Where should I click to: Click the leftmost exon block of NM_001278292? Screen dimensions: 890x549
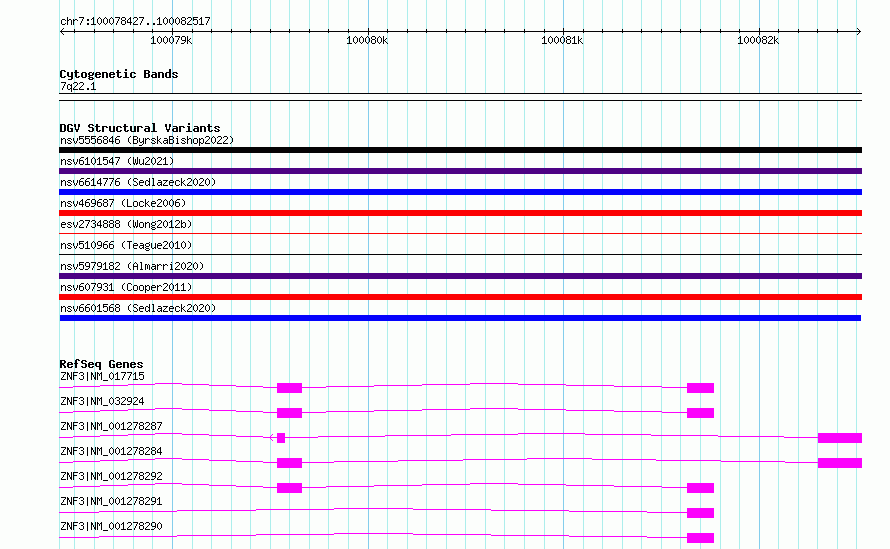tap(289, 488)
